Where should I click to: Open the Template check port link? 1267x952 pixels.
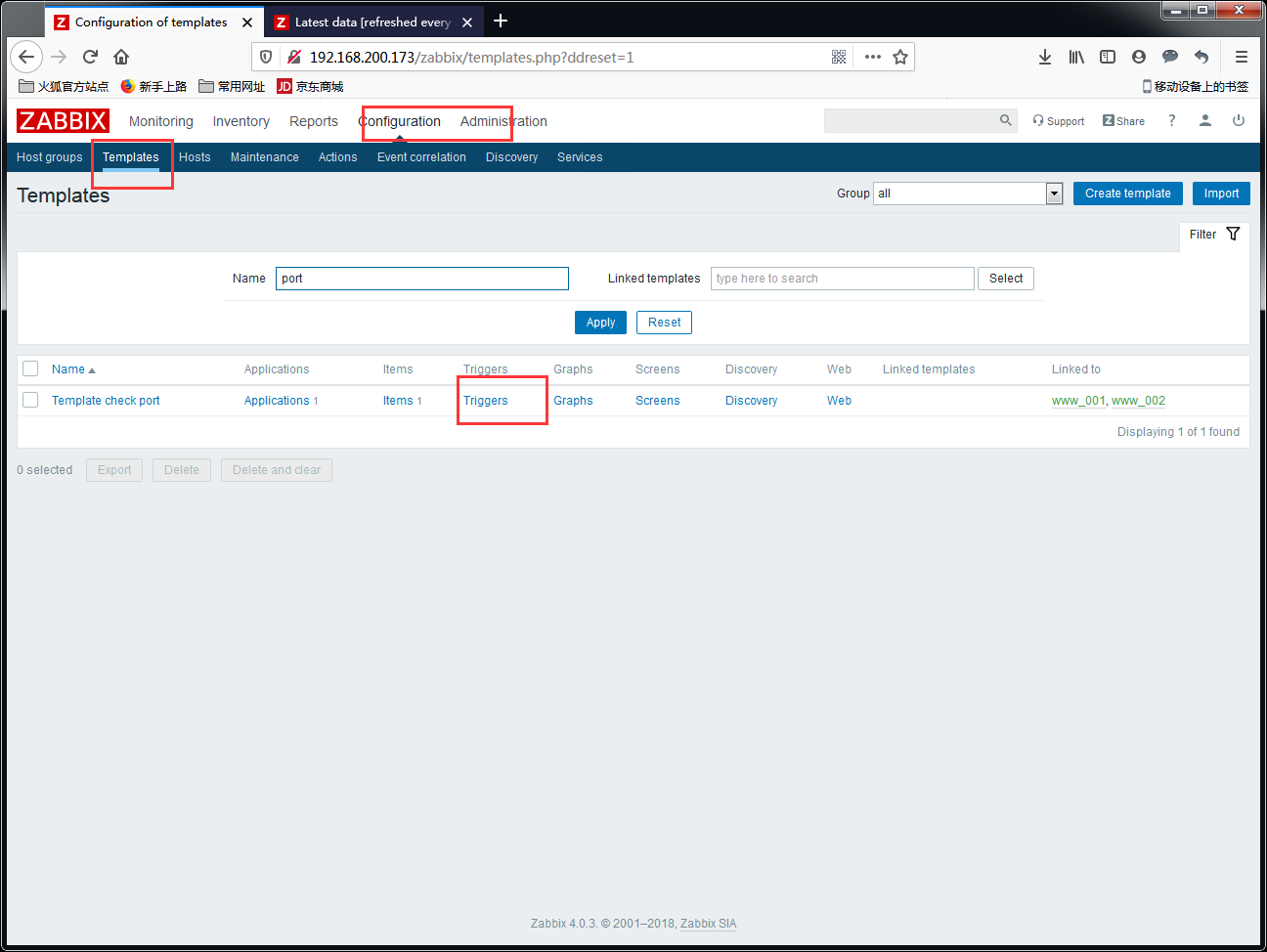click(106, 401)
